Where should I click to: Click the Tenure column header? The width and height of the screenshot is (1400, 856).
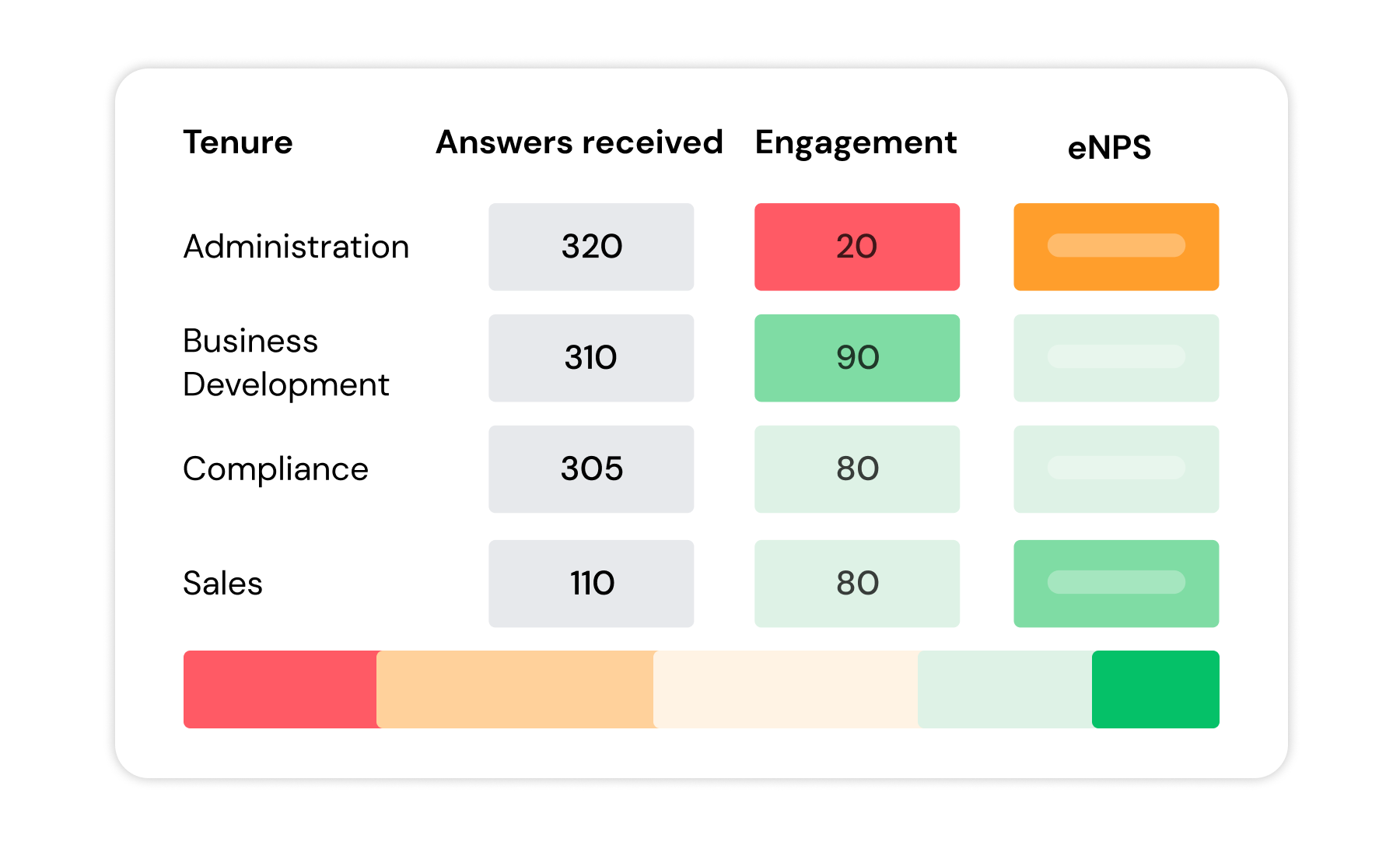pyautogui.click(x=237, y=142)
